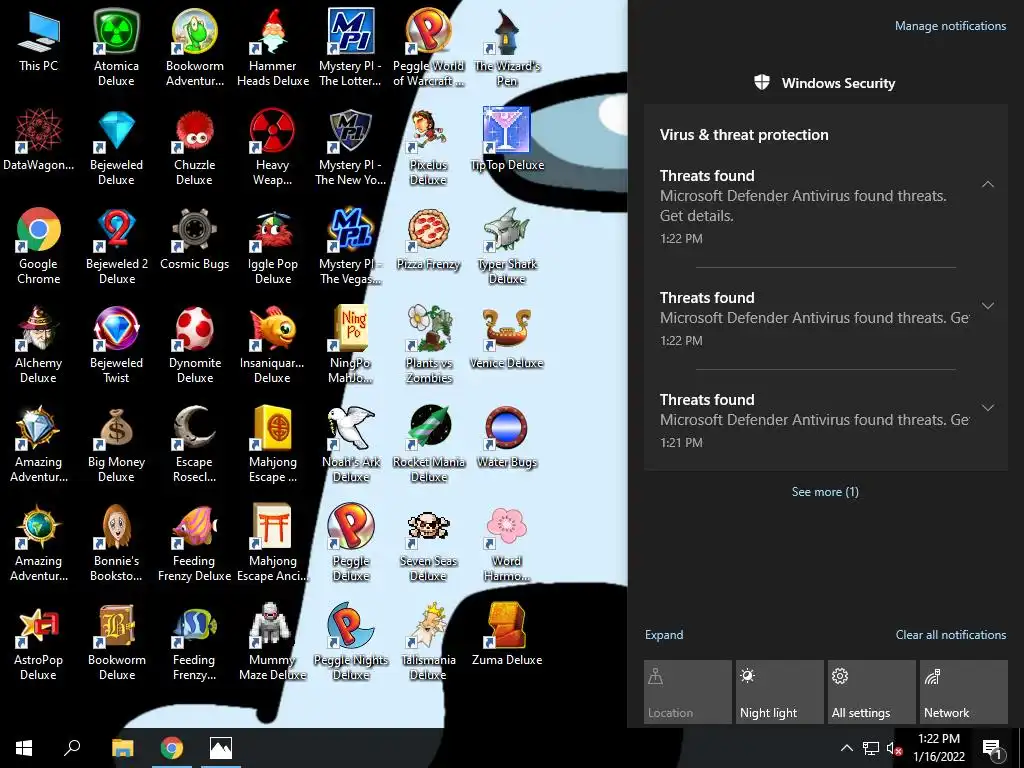Open the taskbar clock and date

938,748
